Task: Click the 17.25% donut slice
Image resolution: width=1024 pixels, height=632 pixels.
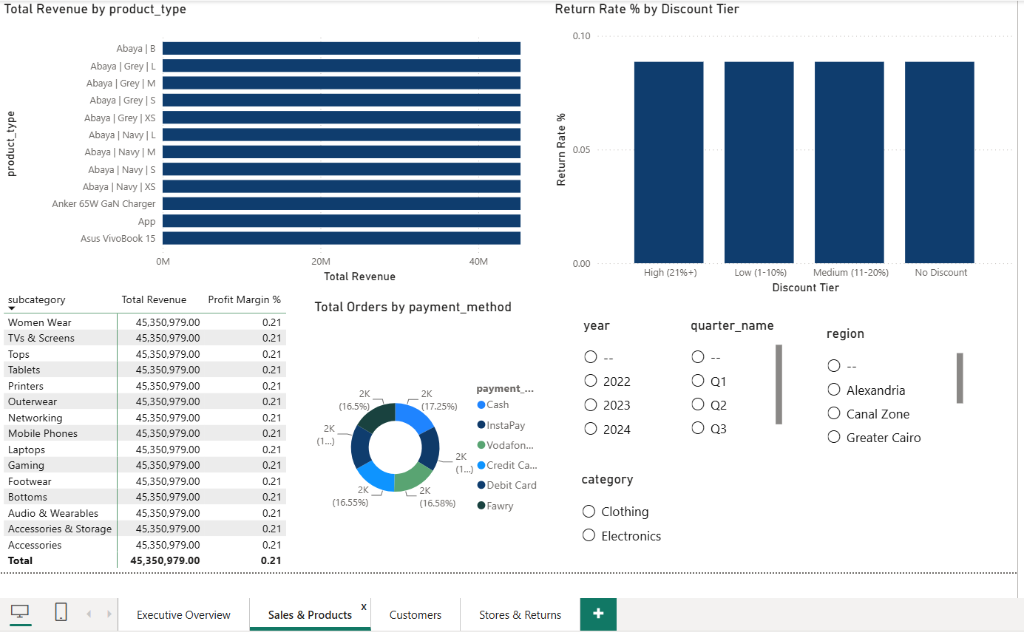Action: tap(416, 417)
